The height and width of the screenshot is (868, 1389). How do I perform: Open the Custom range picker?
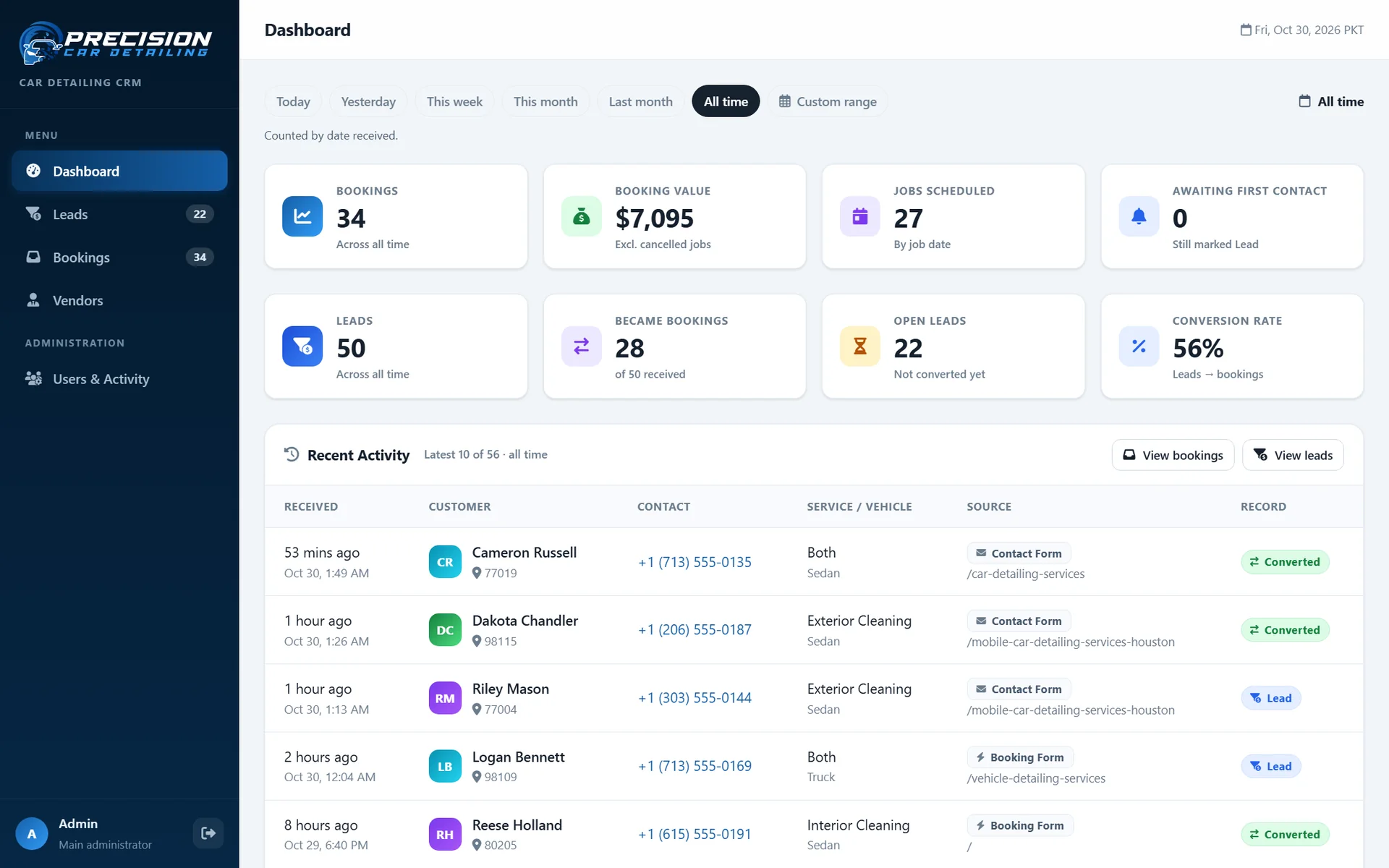(828, 101)
